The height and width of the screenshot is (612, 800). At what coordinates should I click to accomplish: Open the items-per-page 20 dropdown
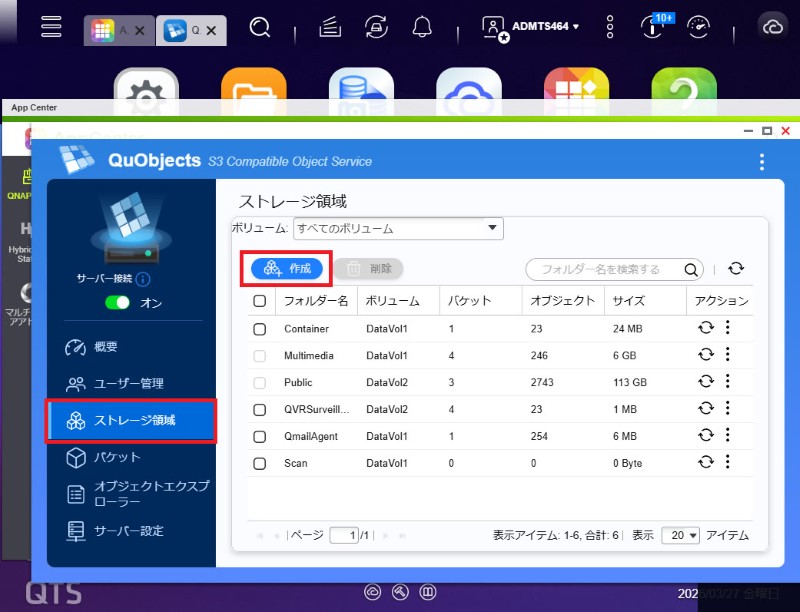tap(680, 536)
